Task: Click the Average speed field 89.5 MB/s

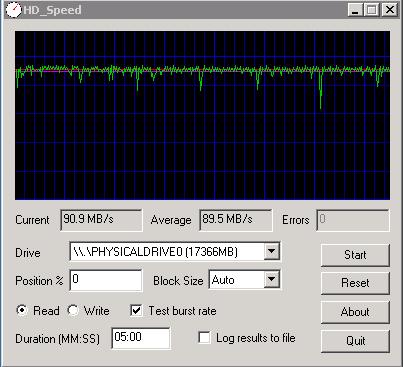Action: click(235, 220)
